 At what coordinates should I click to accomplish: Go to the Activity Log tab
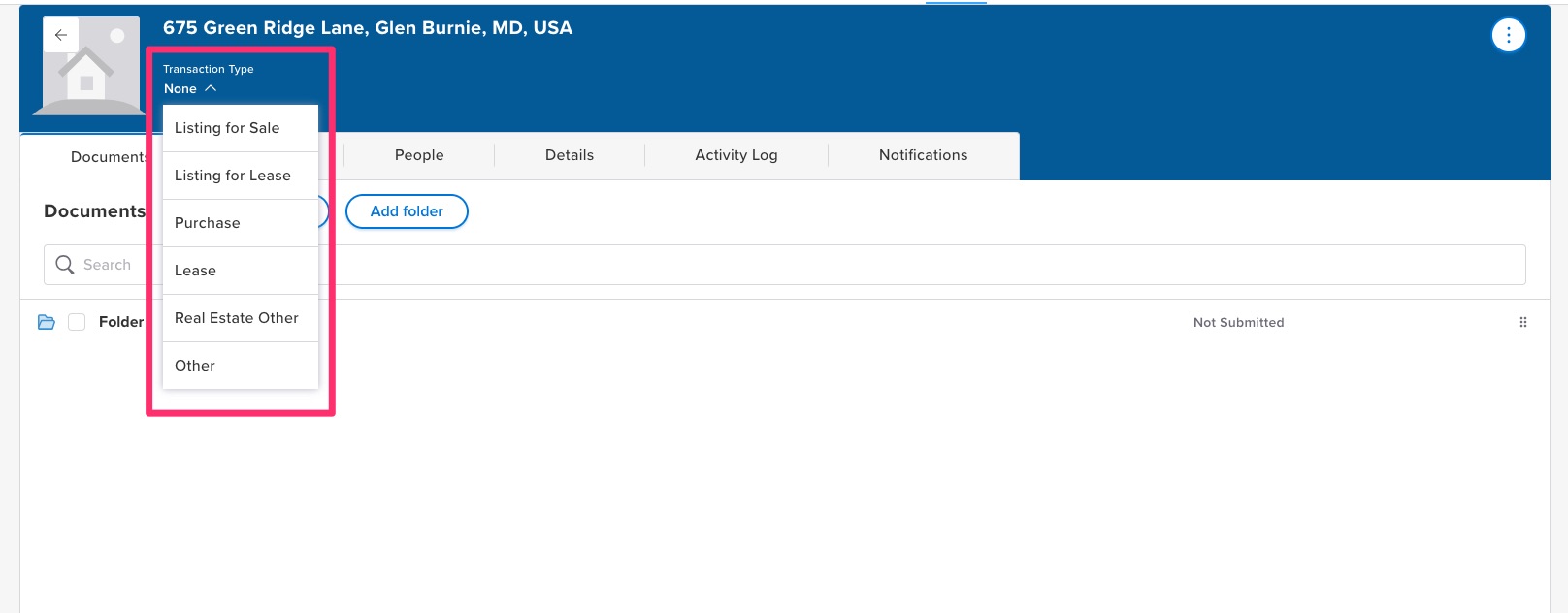coord(736,155)
